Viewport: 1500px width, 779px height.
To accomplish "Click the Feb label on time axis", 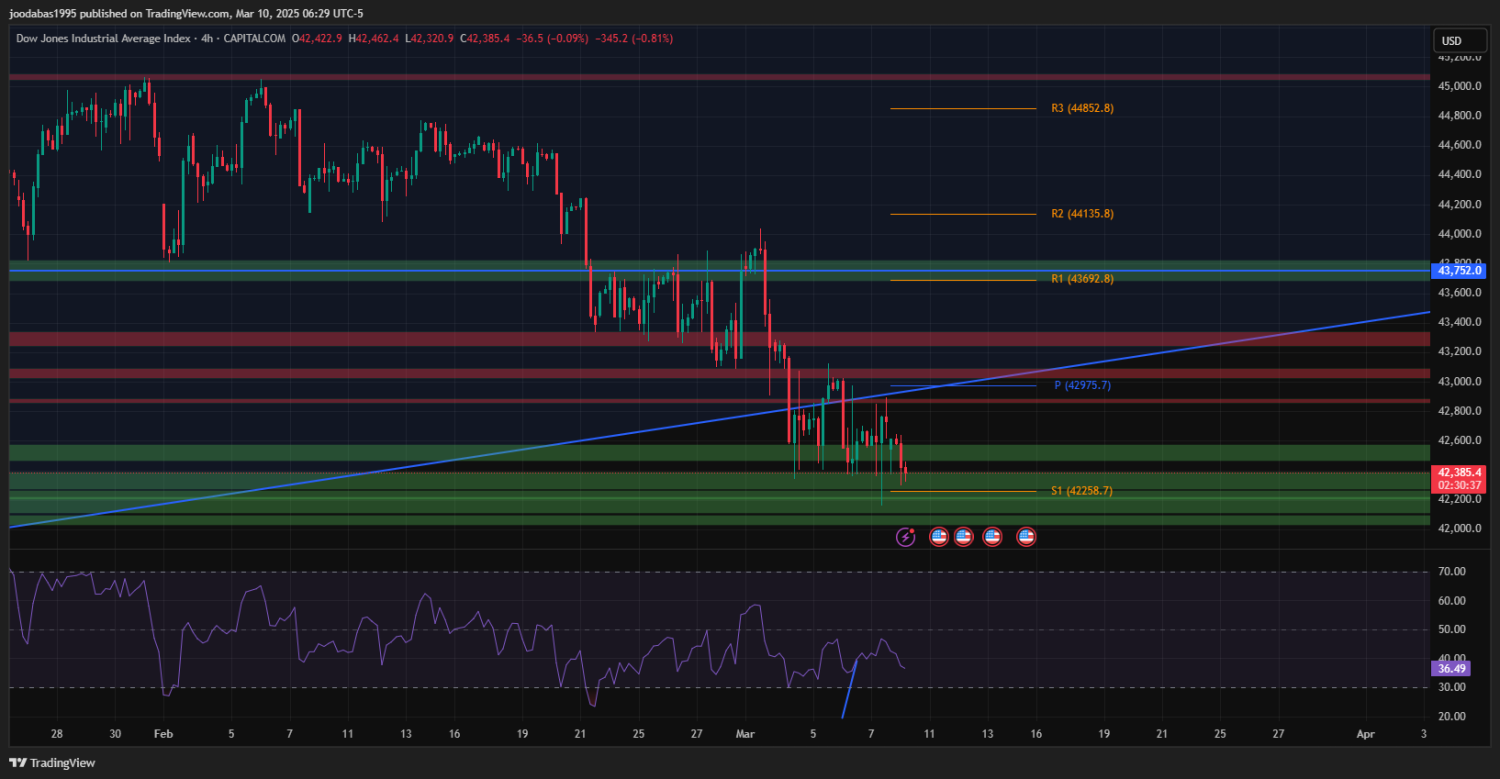I will (164, 733).
